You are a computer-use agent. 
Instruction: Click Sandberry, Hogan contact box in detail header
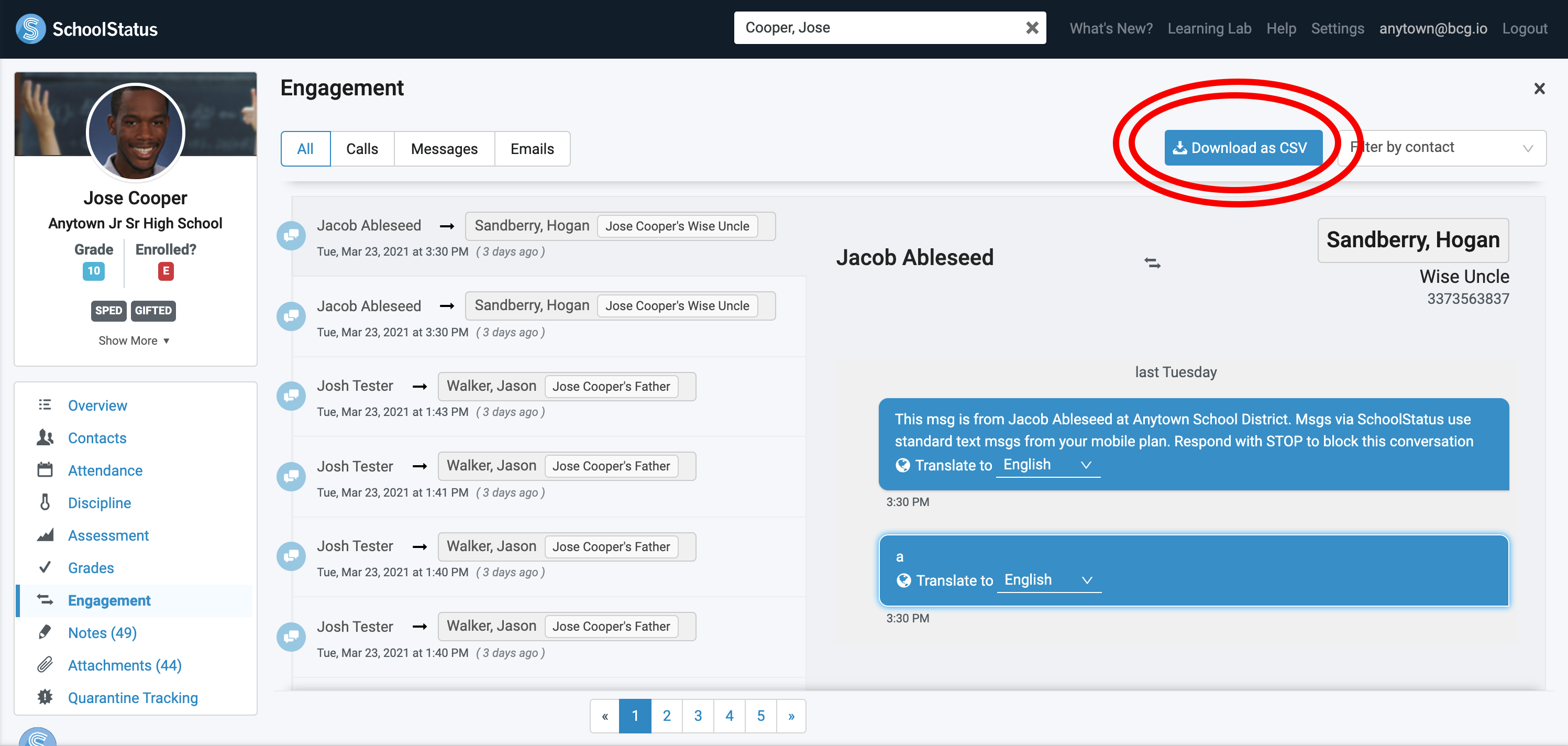[1413, 240]
